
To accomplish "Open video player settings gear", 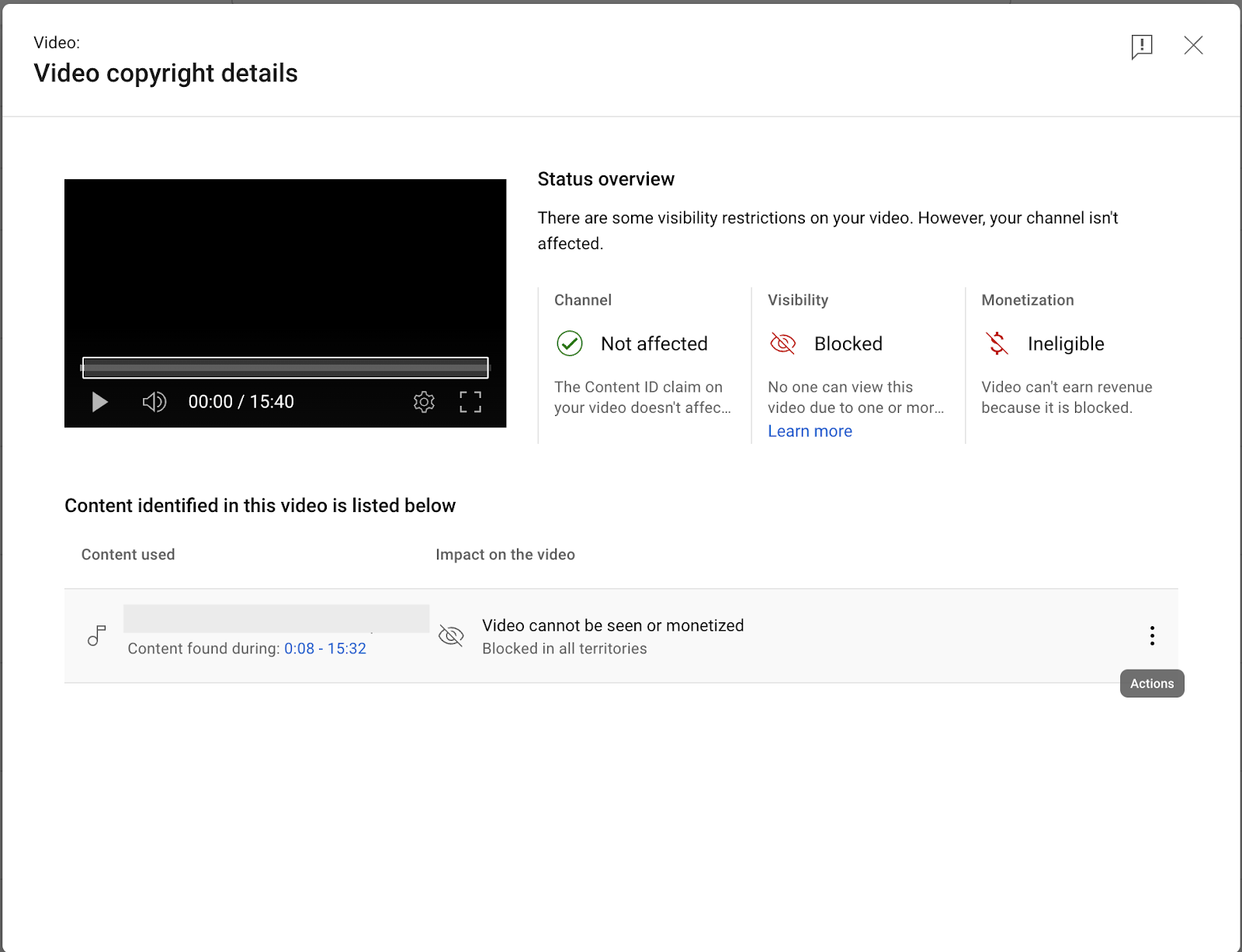I will point(424,402).
